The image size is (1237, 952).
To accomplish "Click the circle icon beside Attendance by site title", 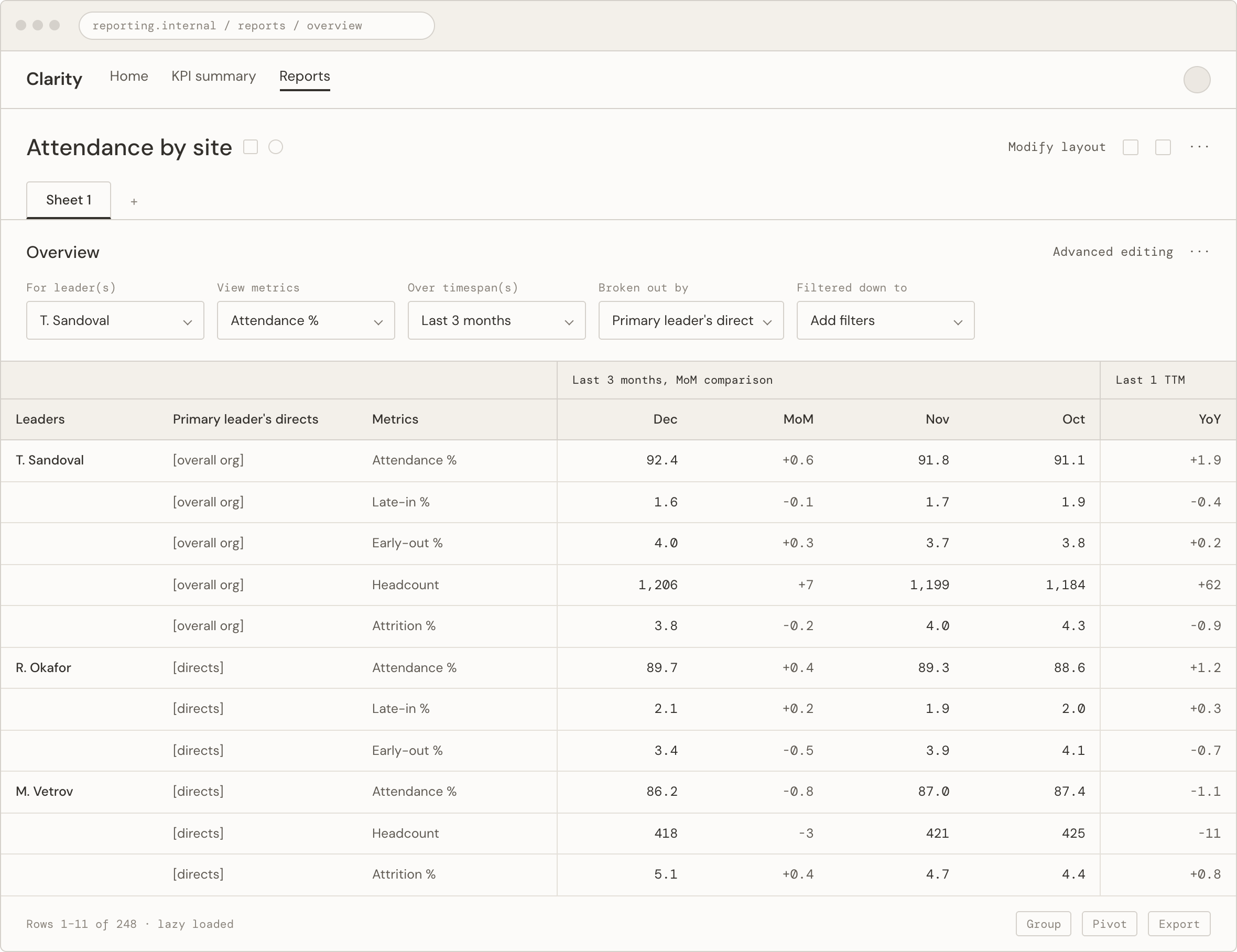I will (x=276, y=147).
